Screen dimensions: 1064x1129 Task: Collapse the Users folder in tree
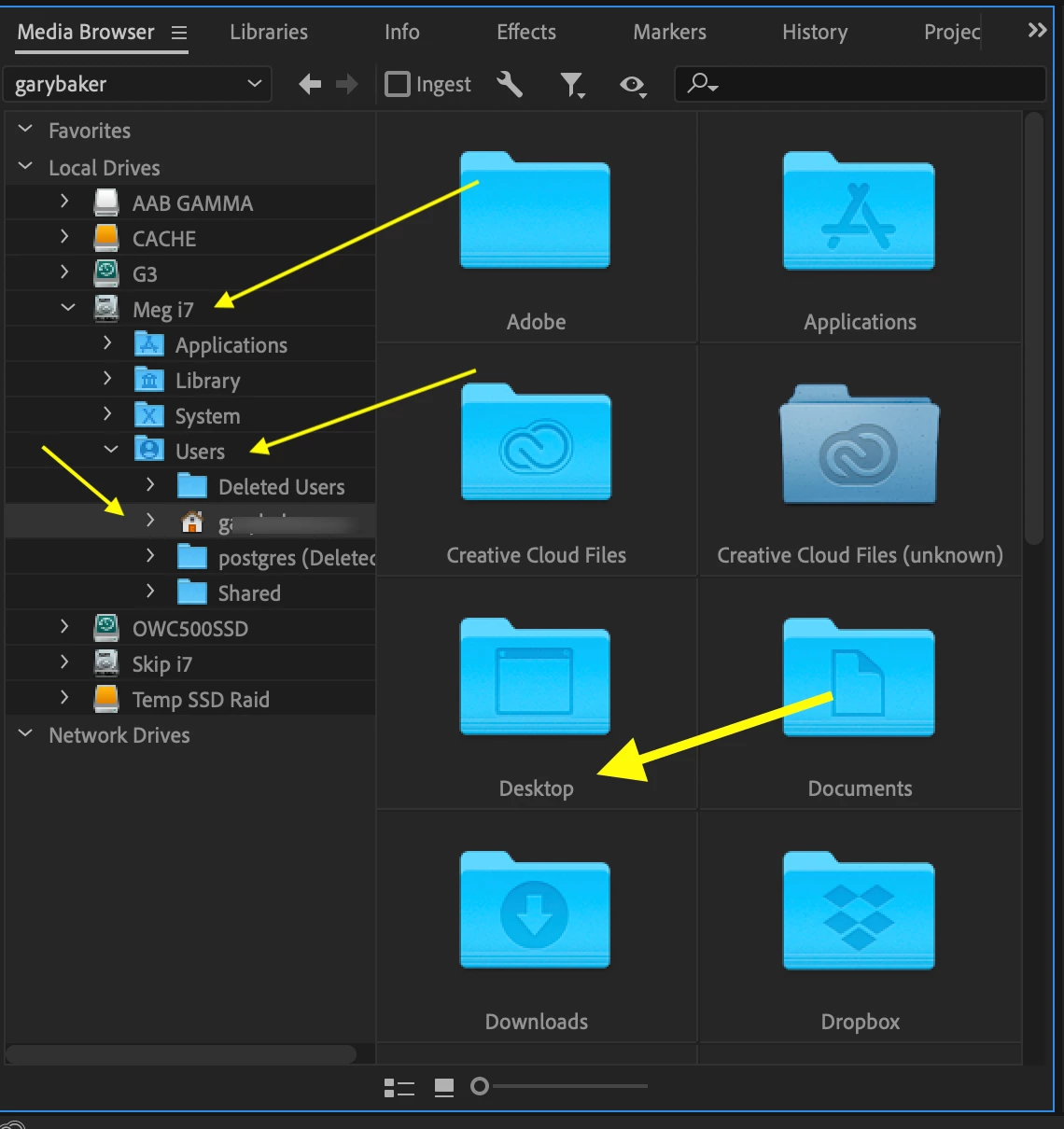[111, 449]
